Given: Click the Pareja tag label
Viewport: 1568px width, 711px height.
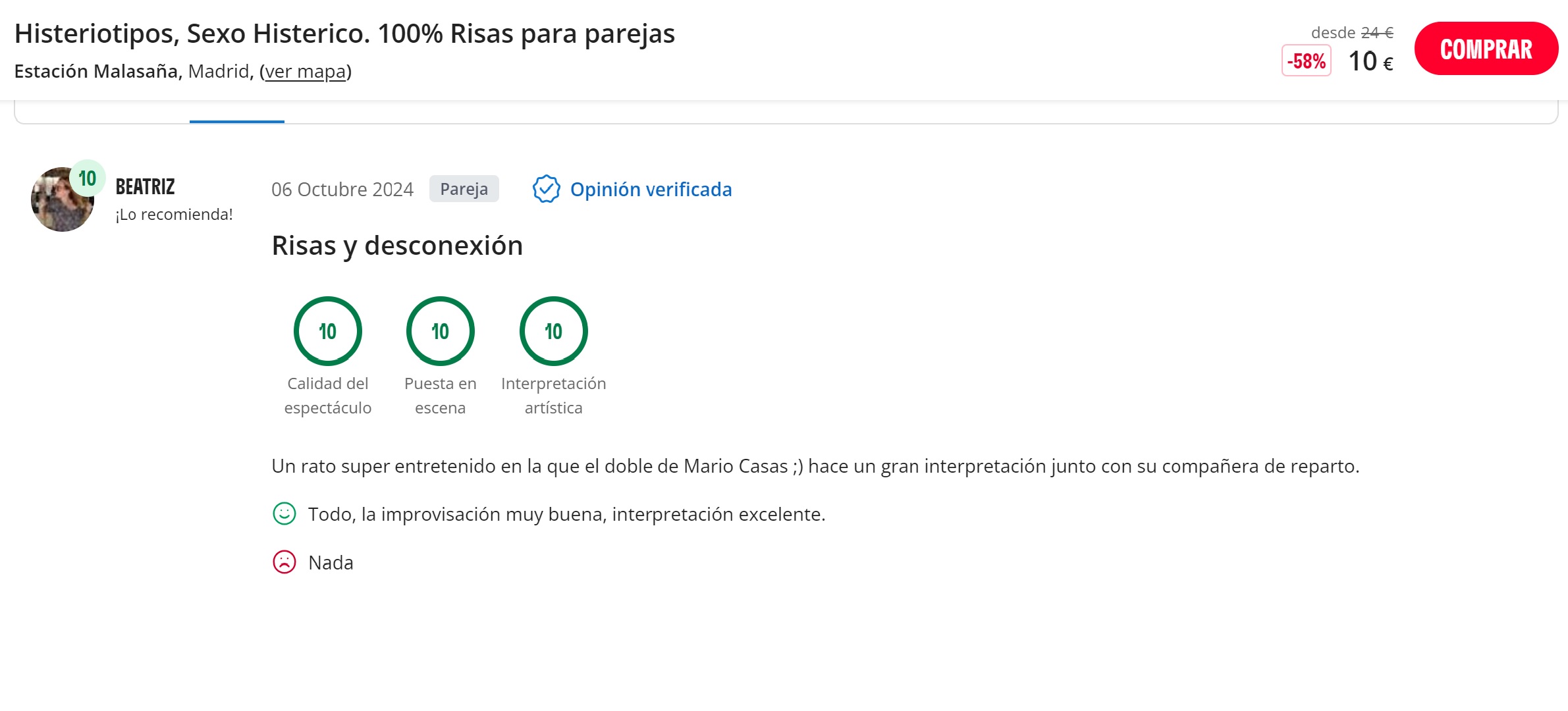Looking at the screenshot, I should point(464,189).
